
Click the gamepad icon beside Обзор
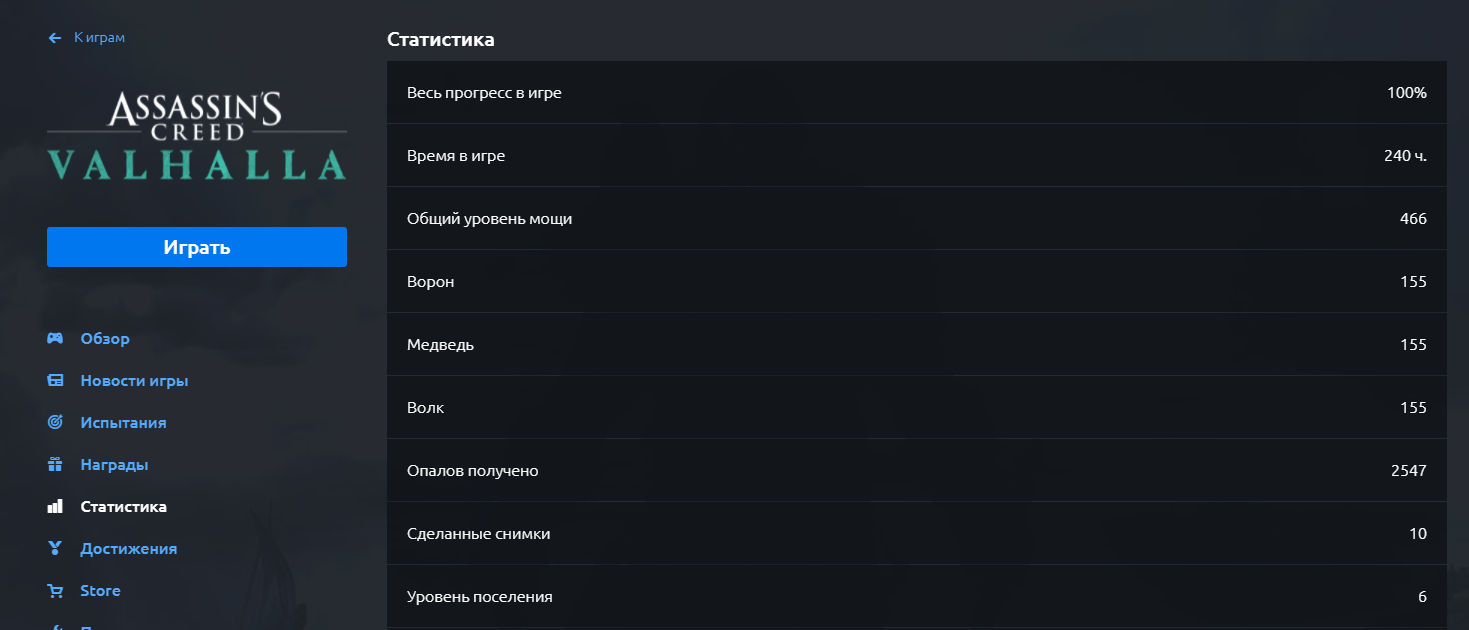click(55, 339)
